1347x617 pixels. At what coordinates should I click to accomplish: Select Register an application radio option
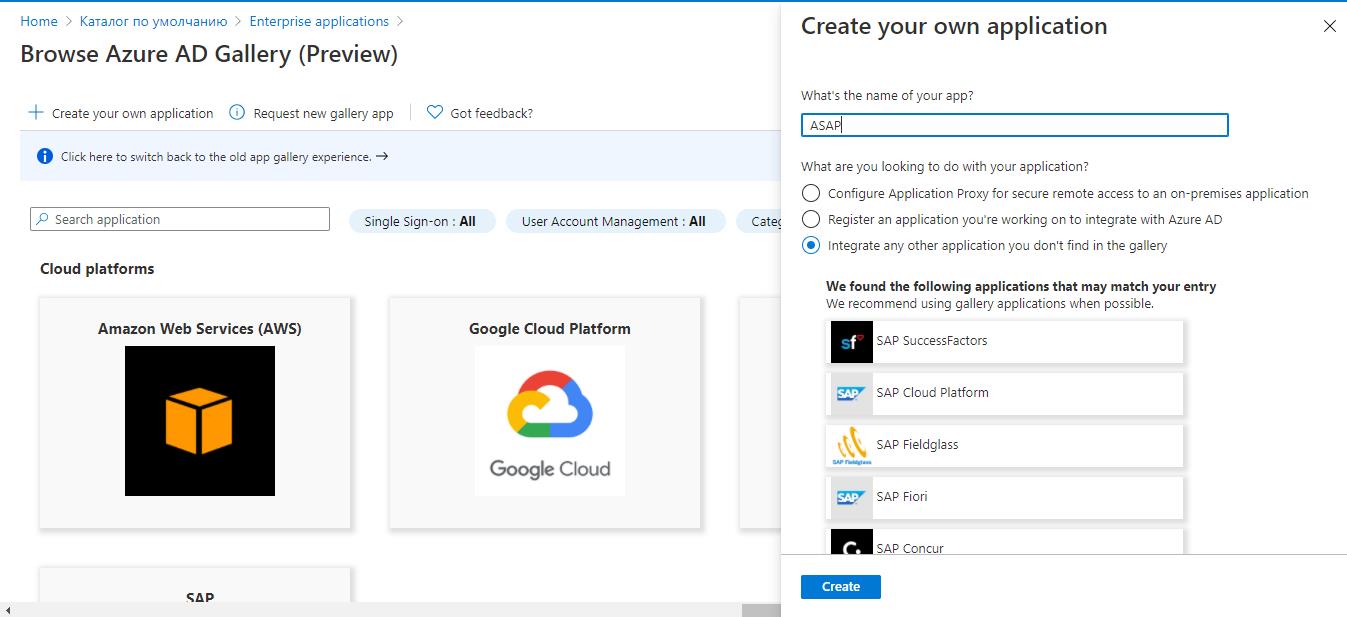[x=810, y=219]
